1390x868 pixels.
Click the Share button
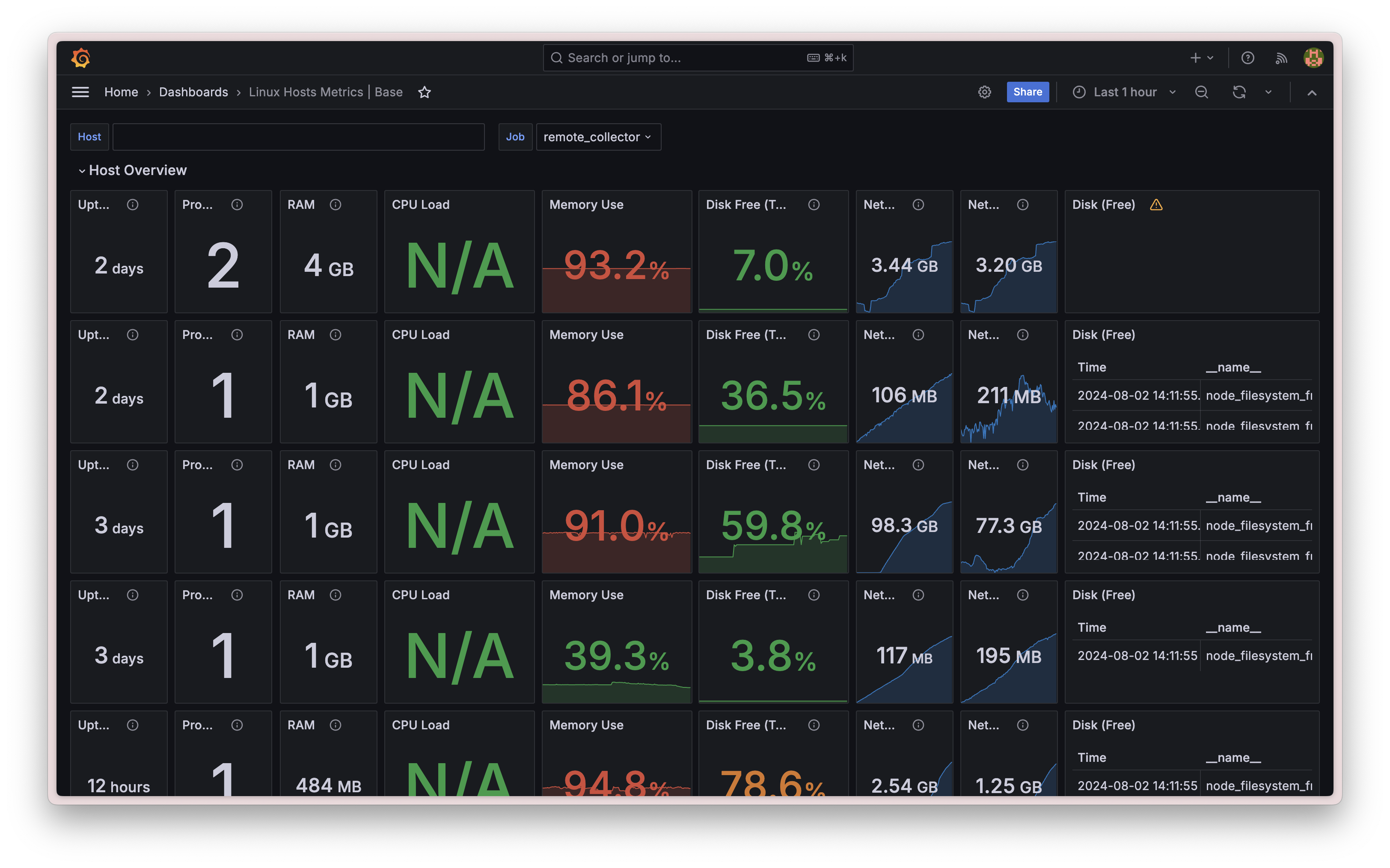(x=1027, y=92)
